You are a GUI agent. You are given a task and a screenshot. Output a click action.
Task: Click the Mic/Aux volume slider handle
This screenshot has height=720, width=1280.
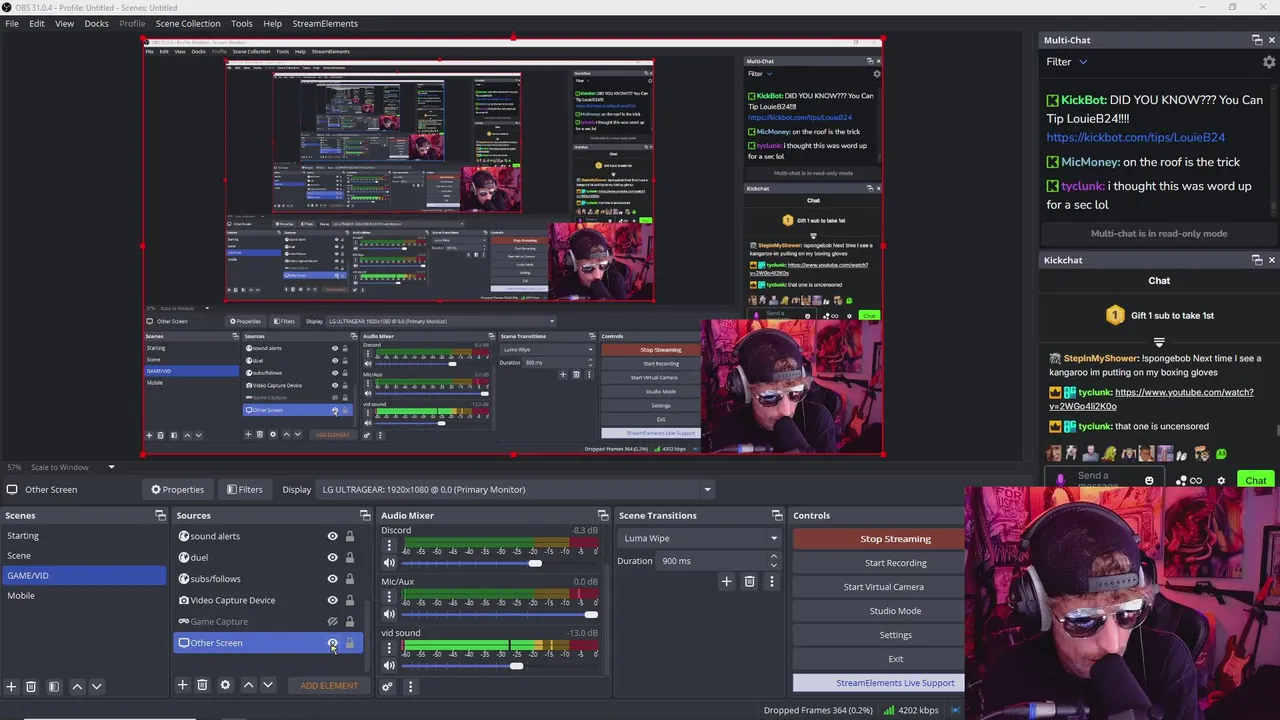pos(591,614)
